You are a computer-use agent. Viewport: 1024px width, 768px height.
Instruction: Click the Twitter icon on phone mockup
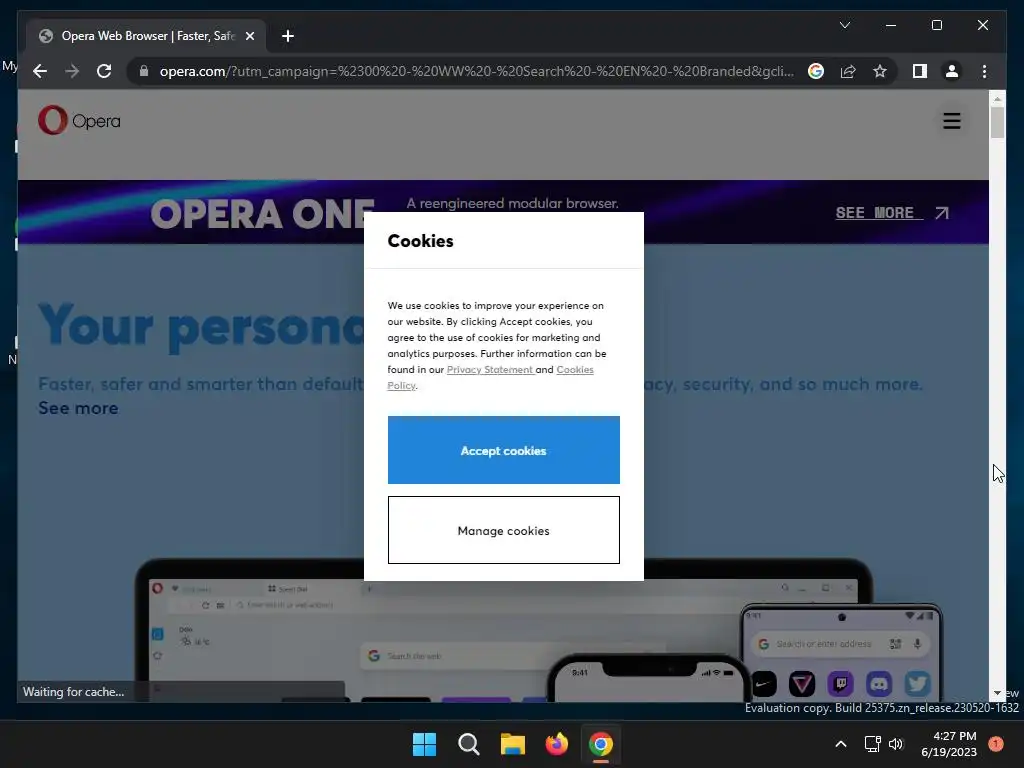point(917,684)
